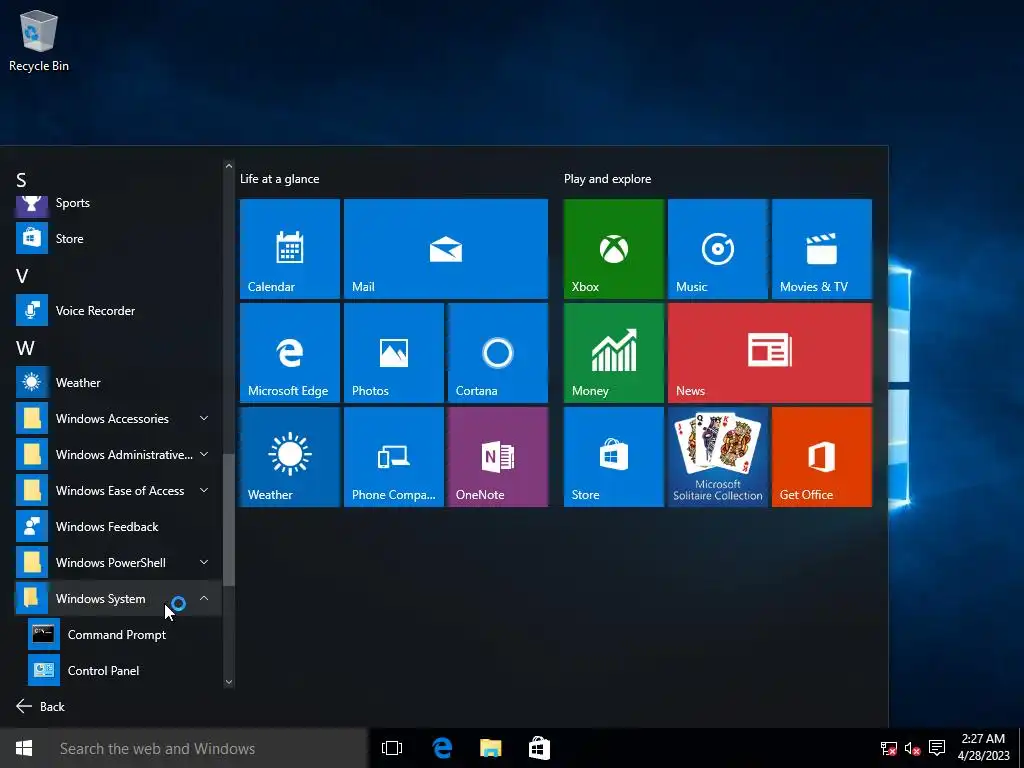
Task: Launch Microsoft Edge from the tile
Action: (x=290, y=353)
